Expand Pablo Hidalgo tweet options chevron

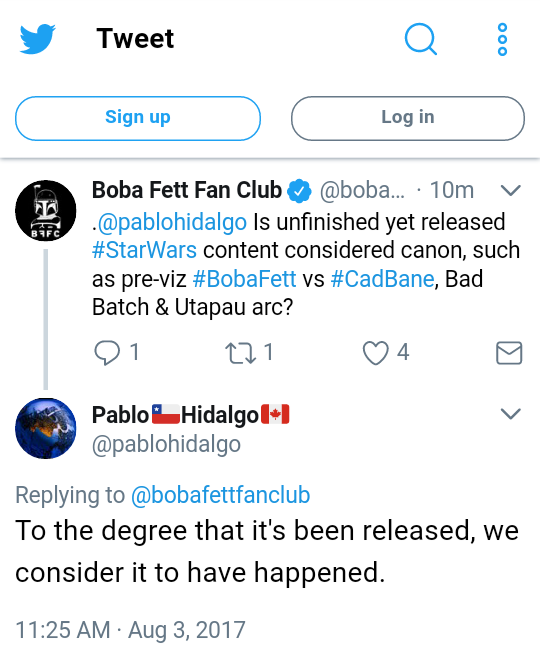510,413
